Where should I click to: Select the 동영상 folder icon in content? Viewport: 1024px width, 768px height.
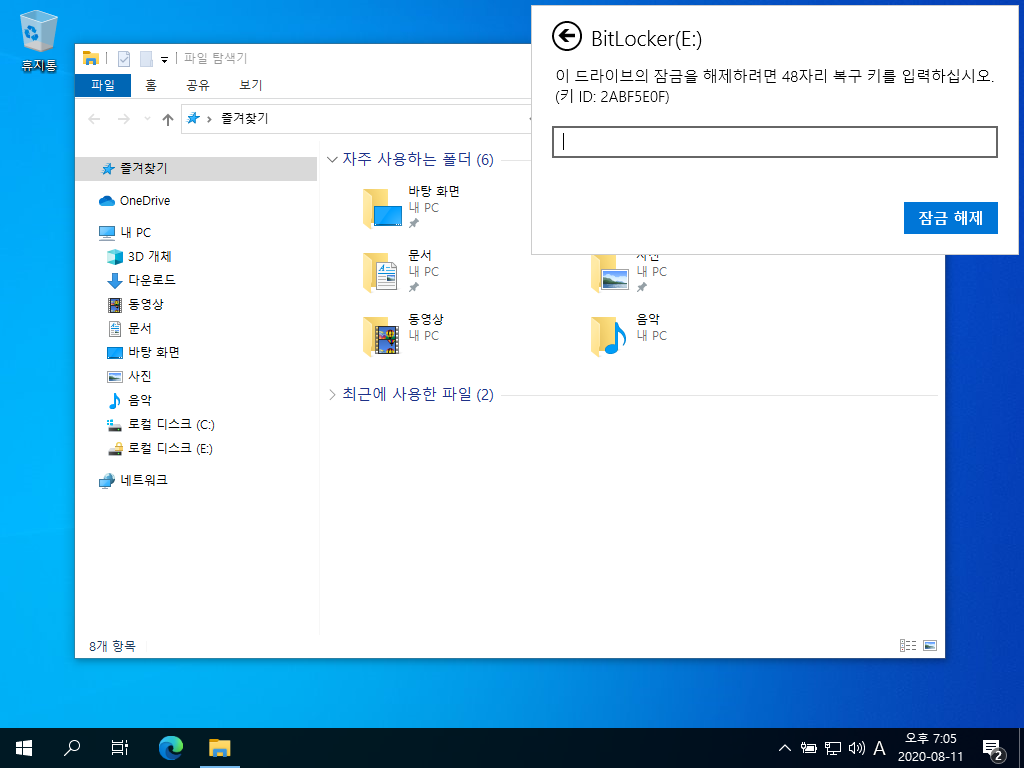(381, 336)
